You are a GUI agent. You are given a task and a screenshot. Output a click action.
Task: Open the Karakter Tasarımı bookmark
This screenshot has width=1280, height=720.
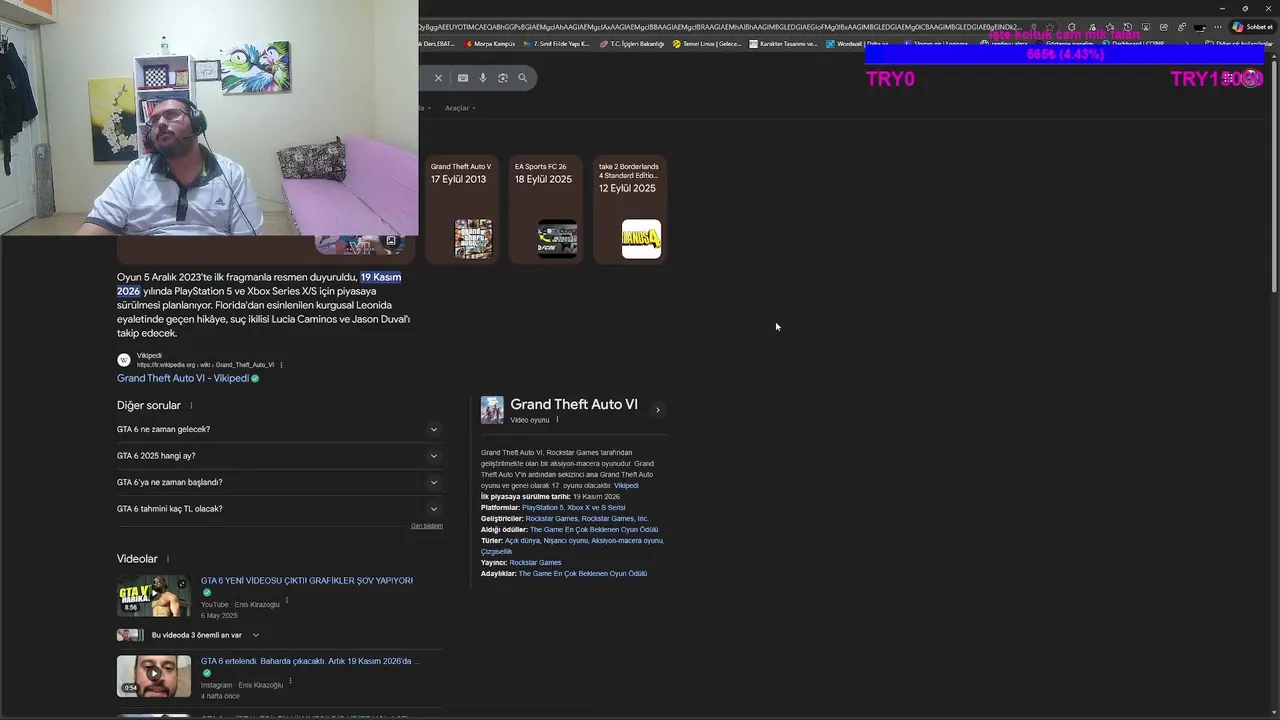tap(783, 44)
